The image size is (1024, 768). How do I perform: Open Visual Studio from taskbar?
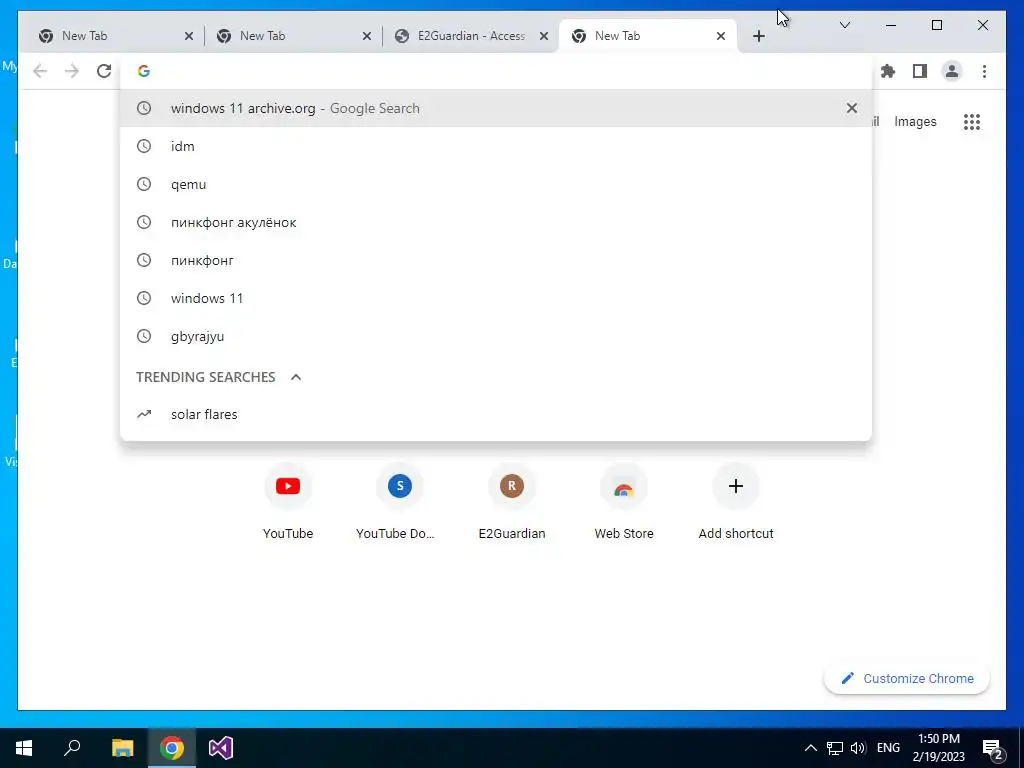(x=221, y=748)
